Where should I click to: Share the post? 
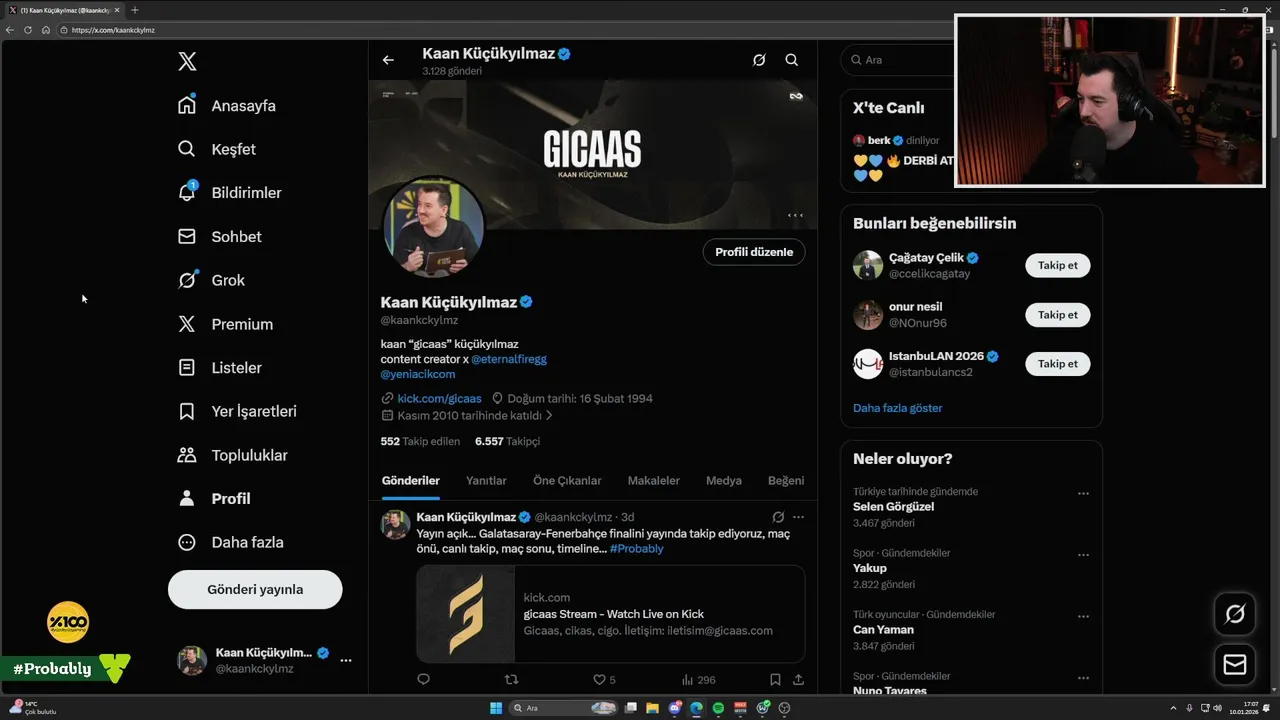(x=798, y=680)
